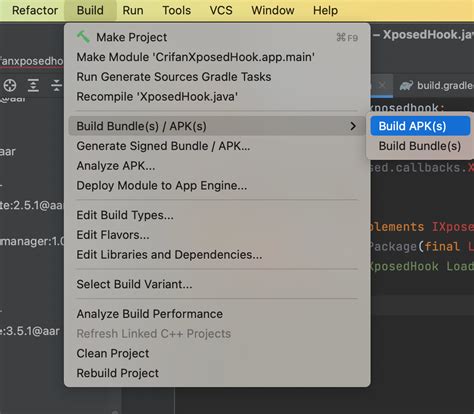Choose Build Bundle(s) in submenu
This screenshot has width=474, height=414.
(420, 146)
